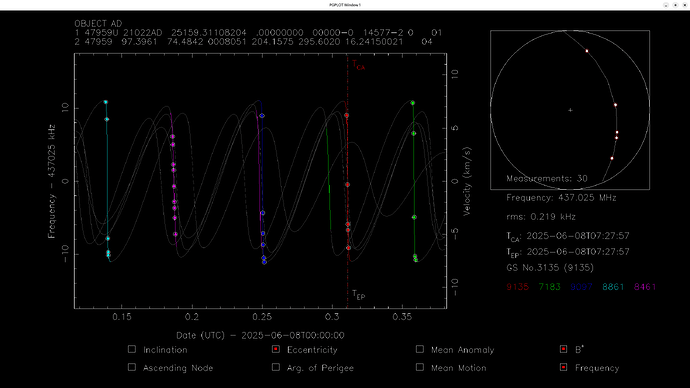Click the lone red measurement point near zero frequency

point(347,185)
